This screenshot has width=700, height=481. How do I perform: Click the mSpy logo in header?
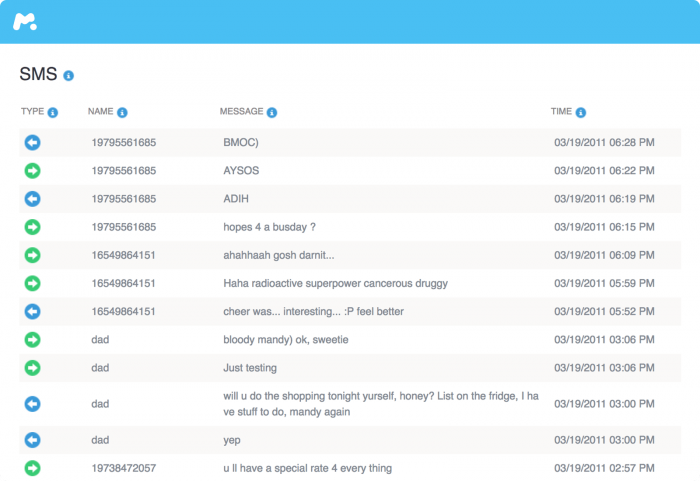[x=25, y=21]
